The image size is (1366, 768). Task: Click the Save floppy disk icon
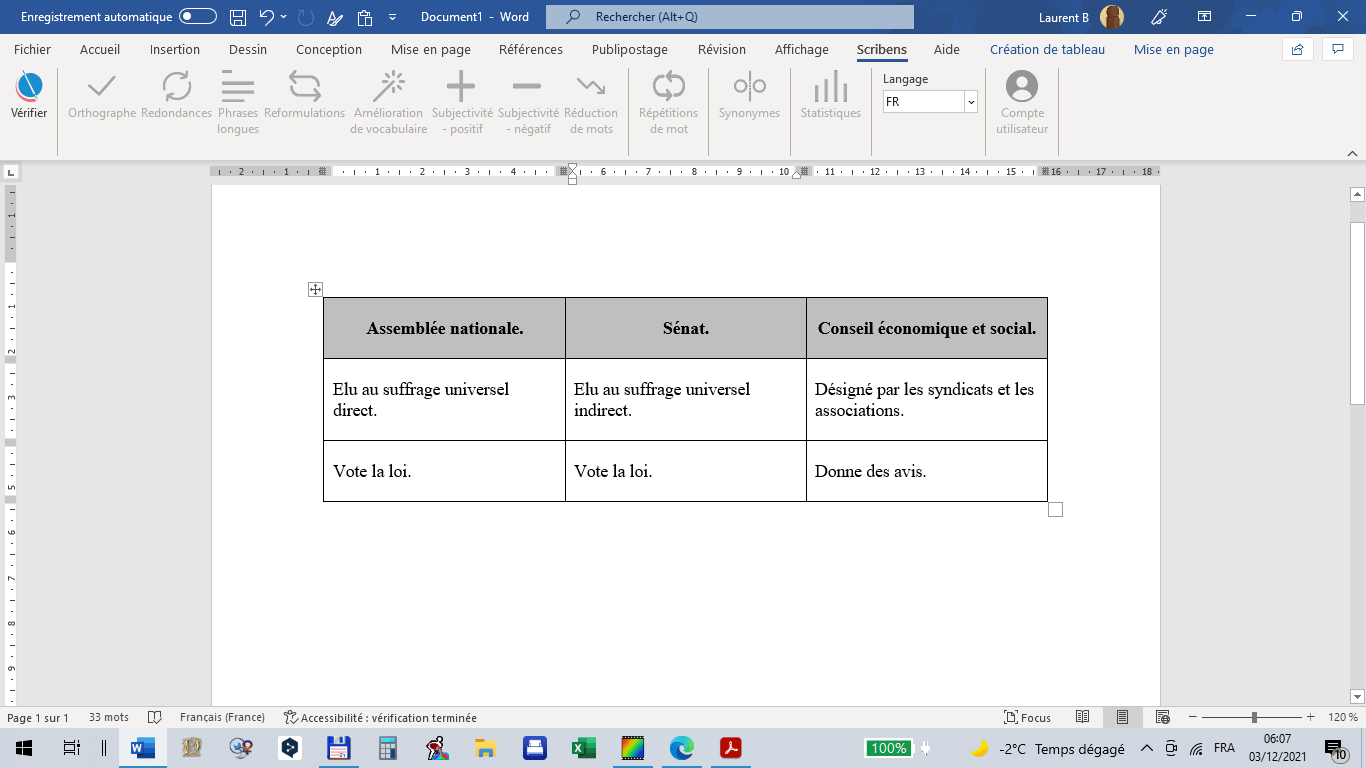tap(238, 17)
